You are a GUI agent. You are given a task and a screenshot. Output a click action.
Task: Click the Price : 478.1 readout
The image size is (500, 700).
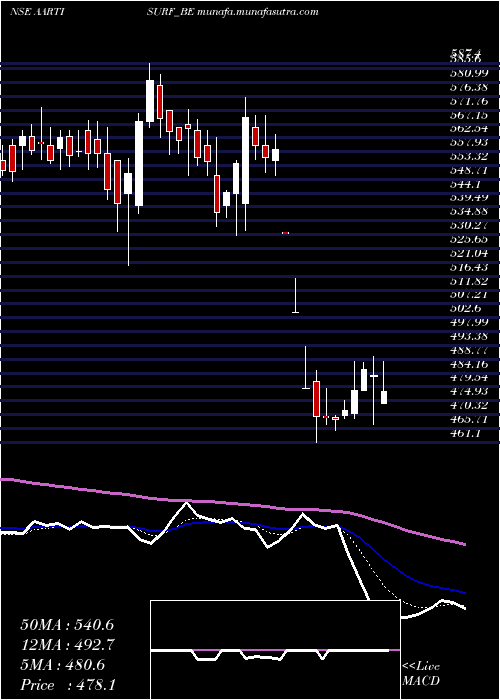68,685
